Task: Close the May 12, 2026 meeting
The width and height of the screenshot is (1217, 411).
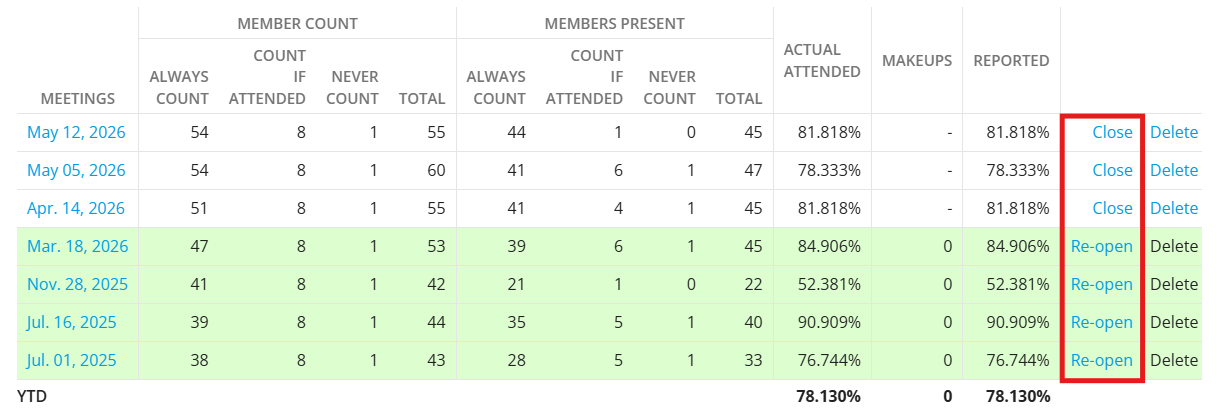Action: click(x=1112, y=132)
